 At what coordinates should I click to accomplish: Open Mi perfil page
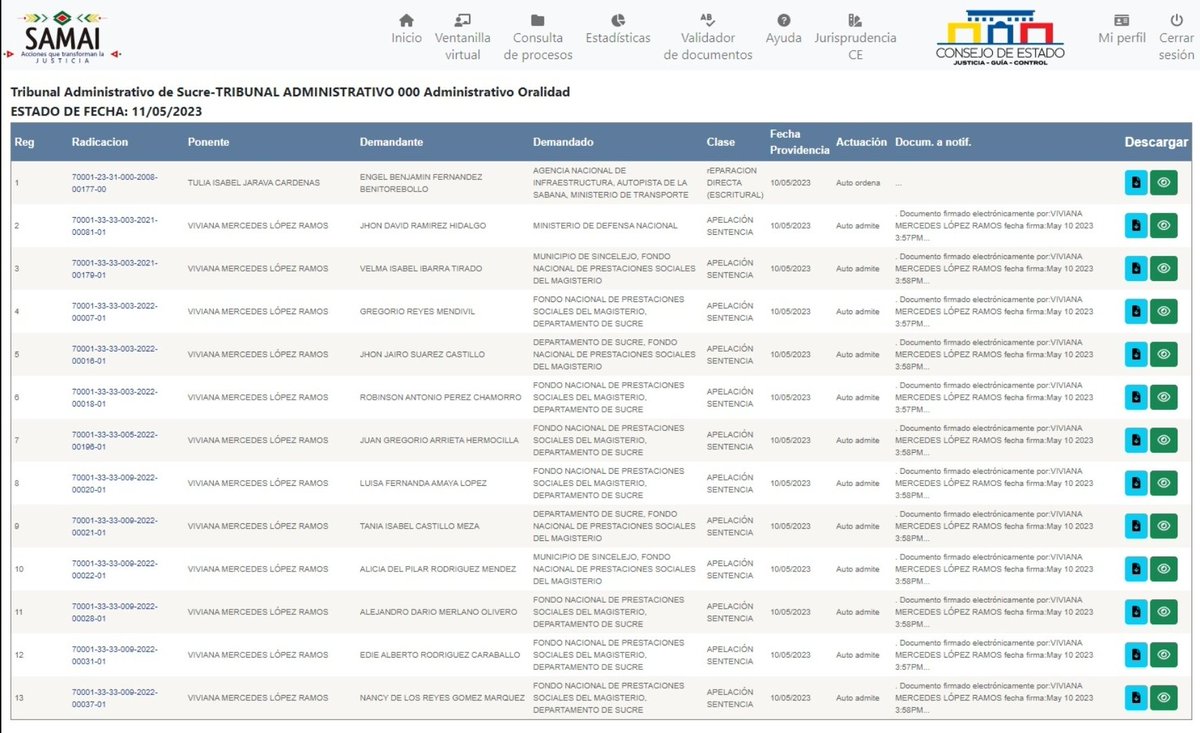coord(1122,29)
